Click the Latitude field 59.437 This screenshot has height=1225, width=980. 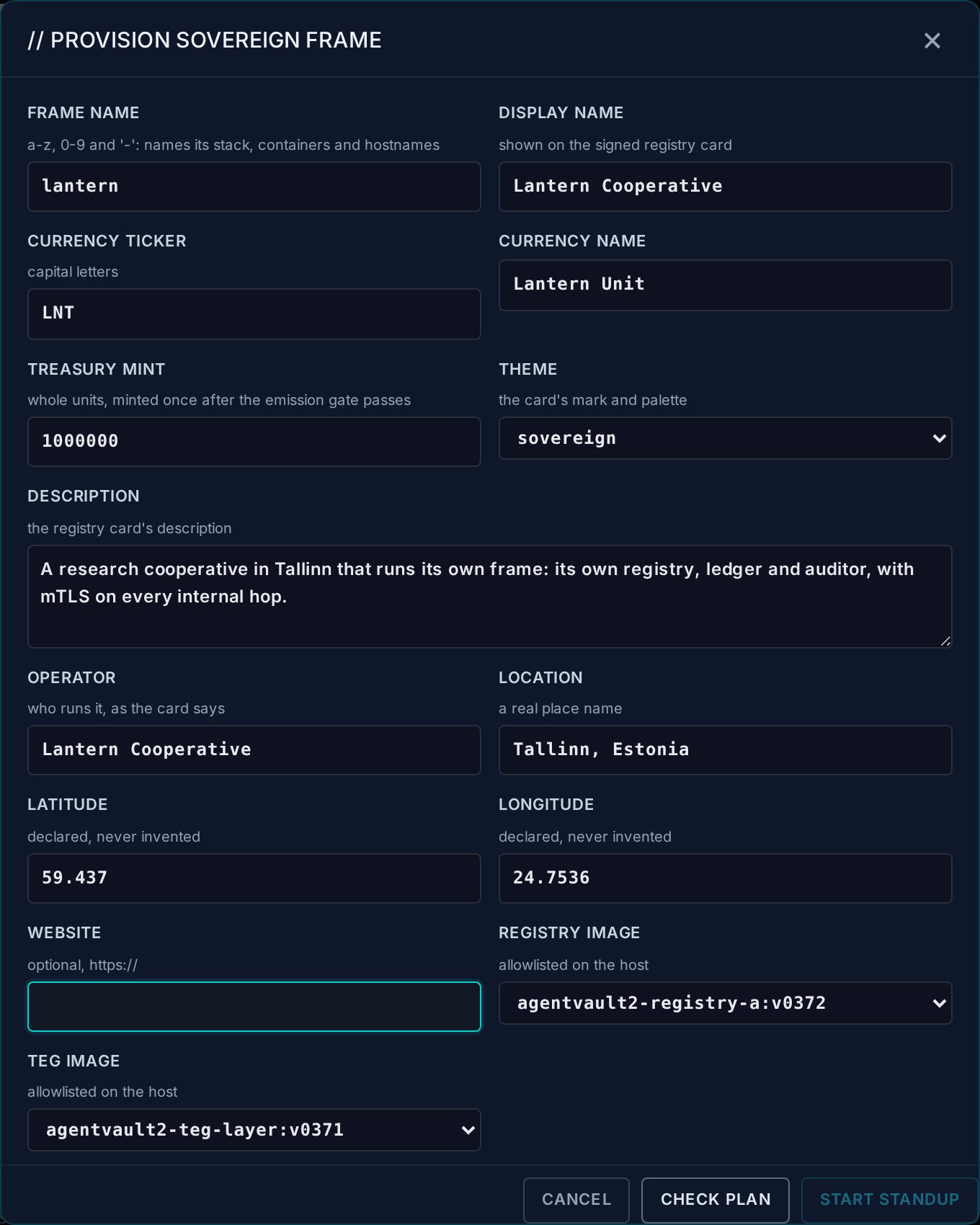(254, 878)
